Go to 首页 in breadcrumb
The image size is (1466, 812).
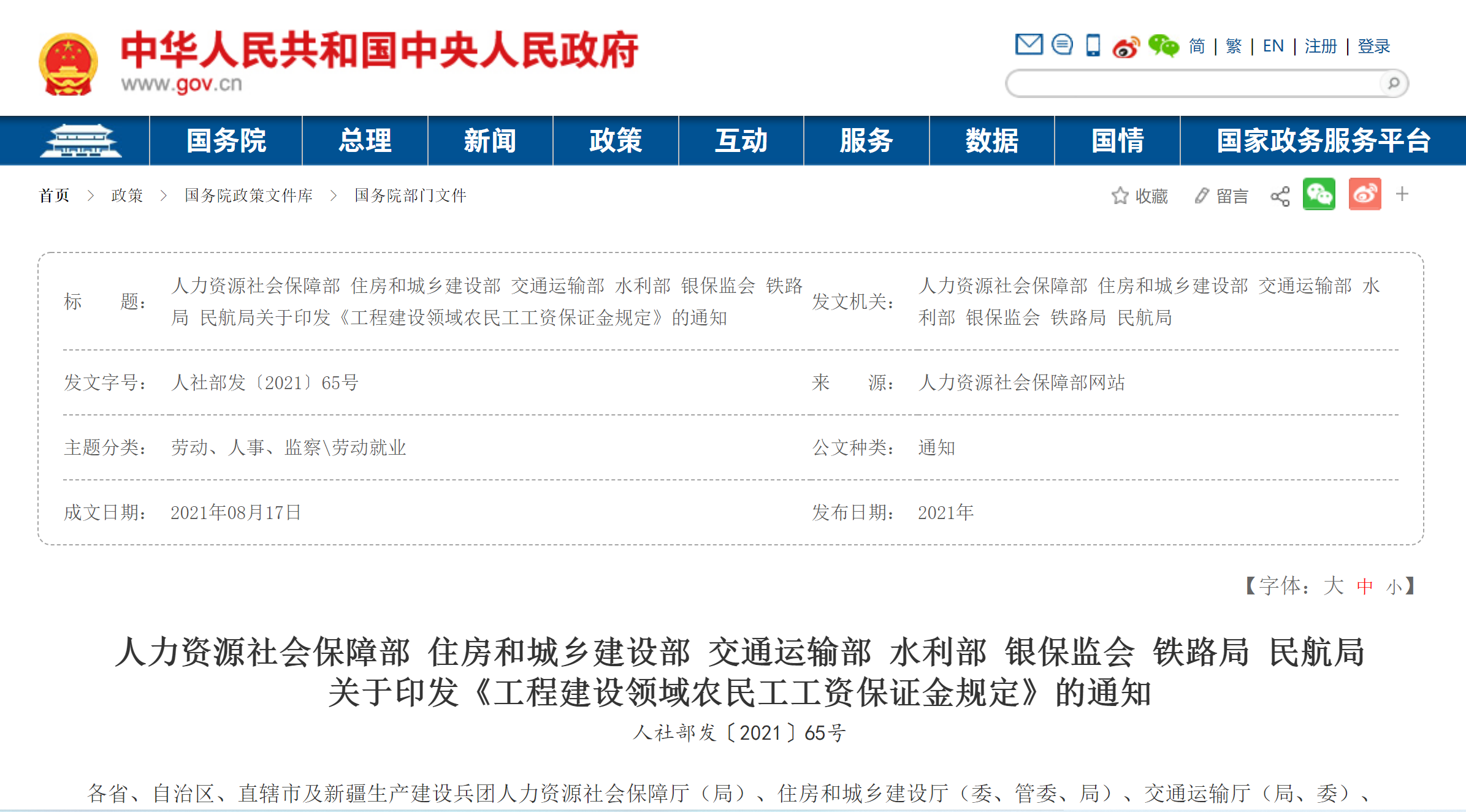point(55,195)
